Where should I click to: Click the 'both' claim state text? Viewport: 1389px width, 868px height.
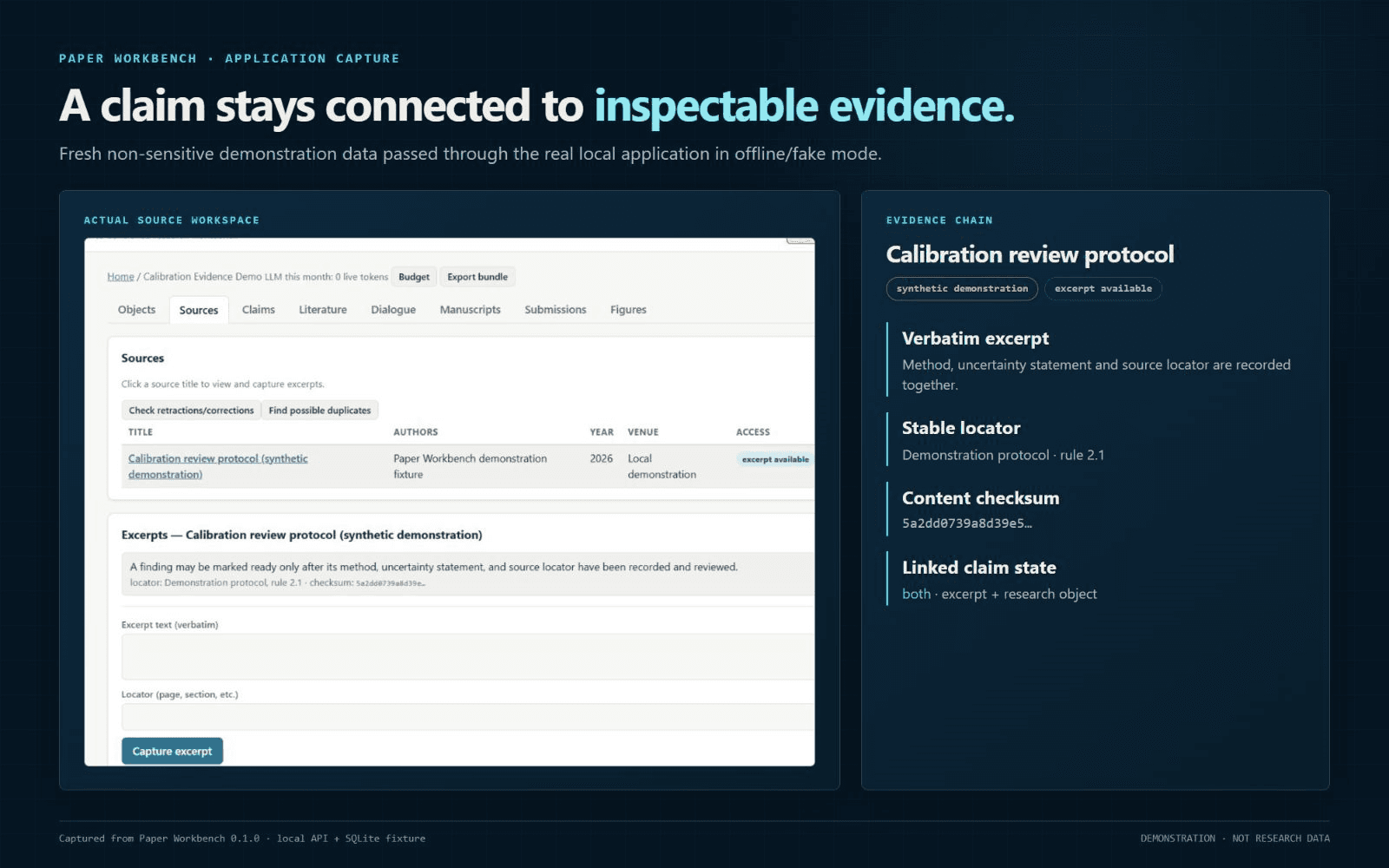916,595
